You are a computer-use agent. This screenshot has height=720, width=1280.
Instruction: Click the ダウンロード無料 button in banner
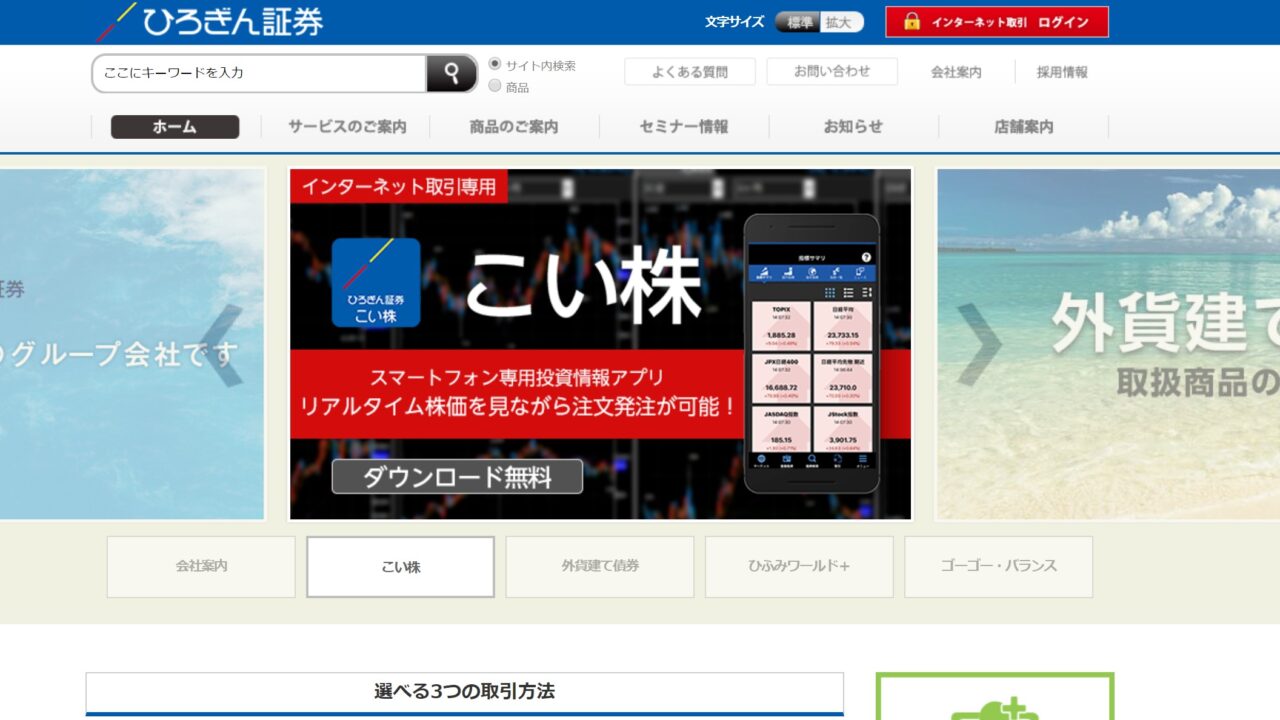(457, 477)
